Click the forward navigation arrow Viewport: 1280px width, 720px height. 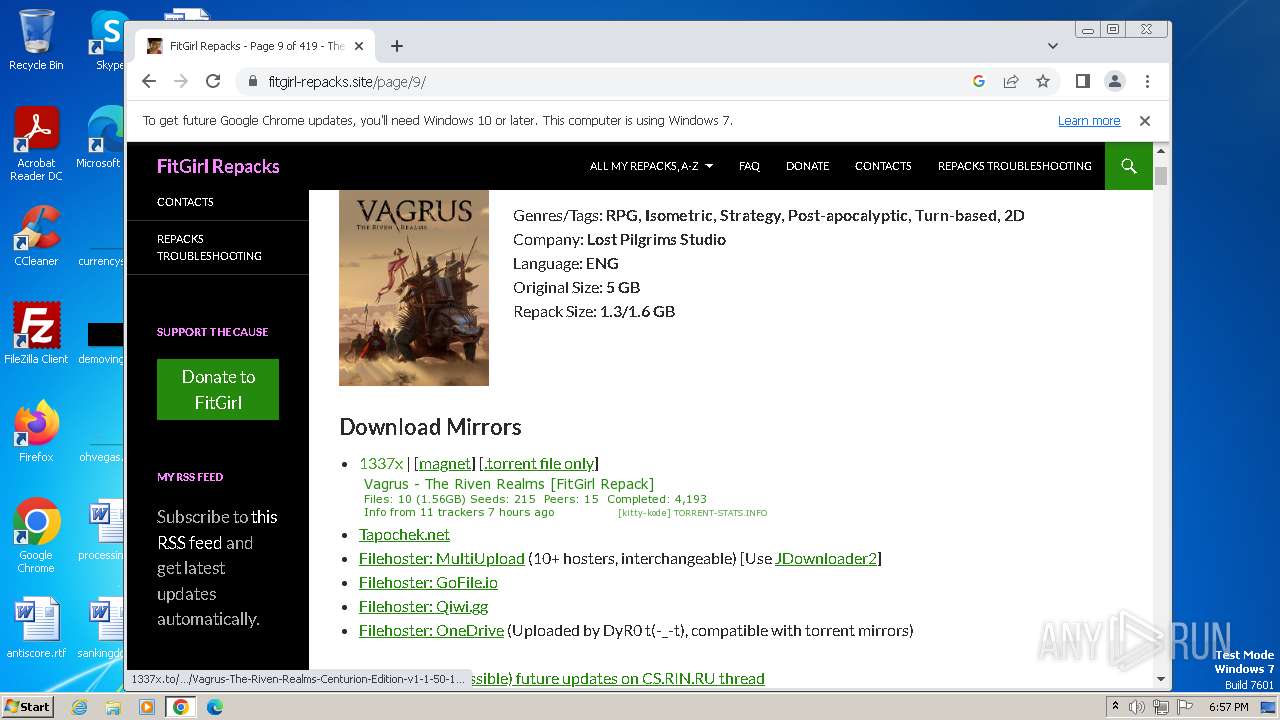click(x=181, y=82)
